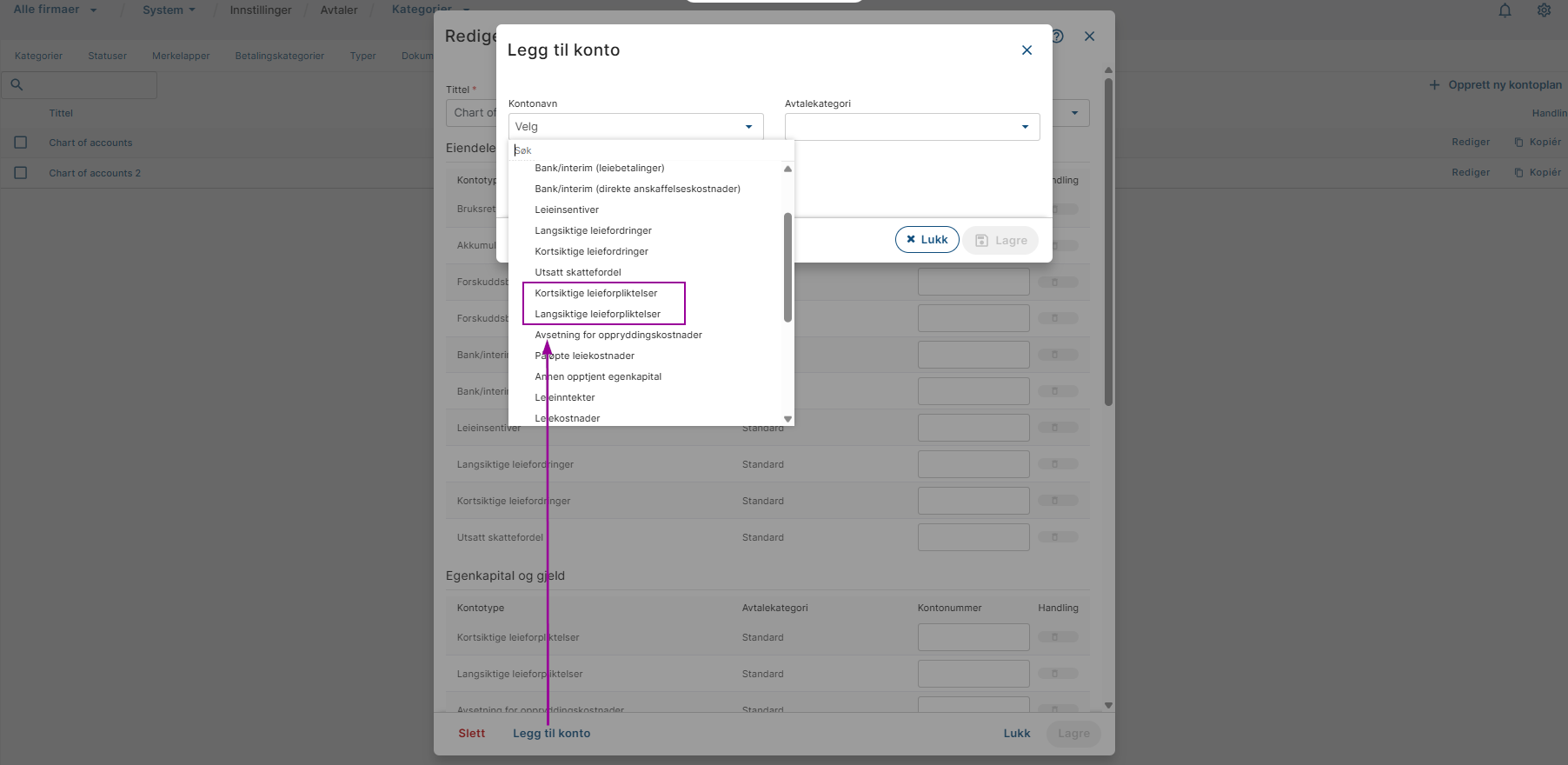Viewport: 1568px width, 765px height.
Task: Click the search magnifier icon
Action: tap(17, 85)
